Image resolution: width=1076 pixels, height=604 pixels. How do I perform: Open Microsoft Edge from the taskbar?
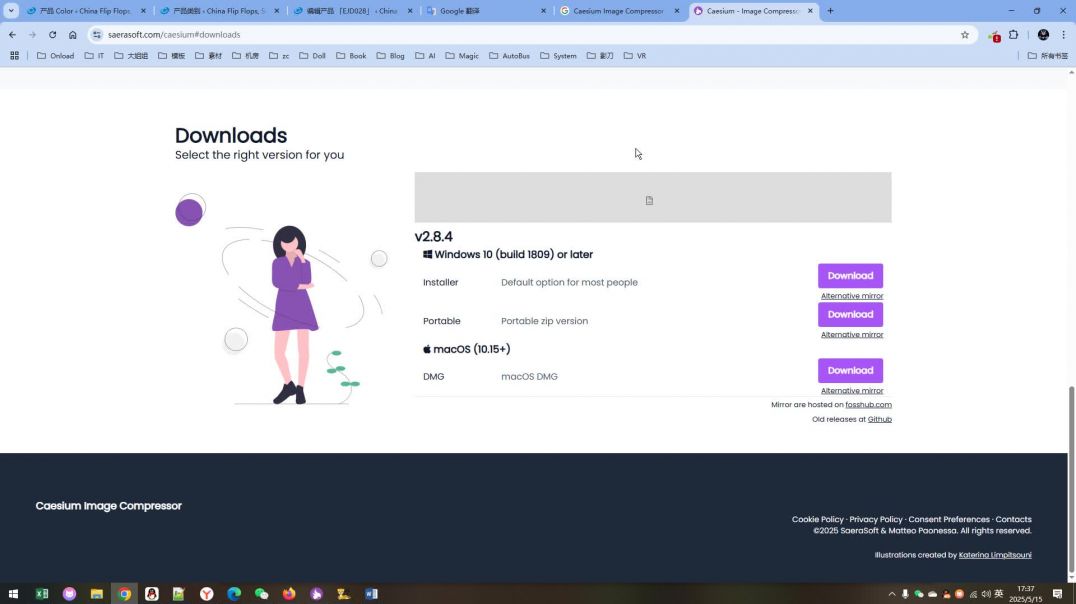tap(234, 594)
